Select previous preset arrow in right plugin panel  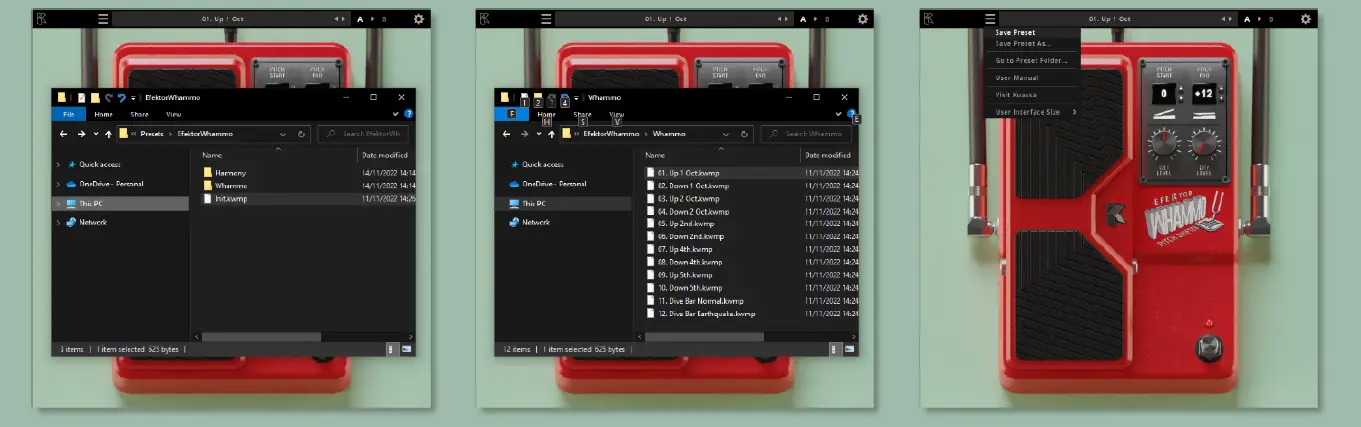coord(1222,18)
